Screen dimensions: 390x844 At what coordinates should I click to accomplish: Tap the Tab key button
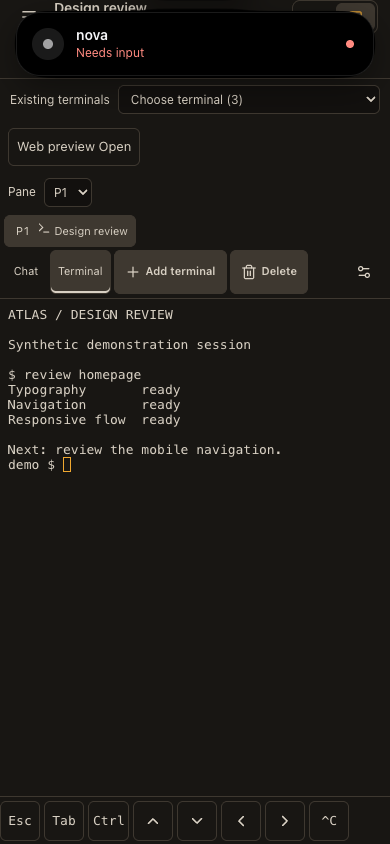tap(64, 821)
